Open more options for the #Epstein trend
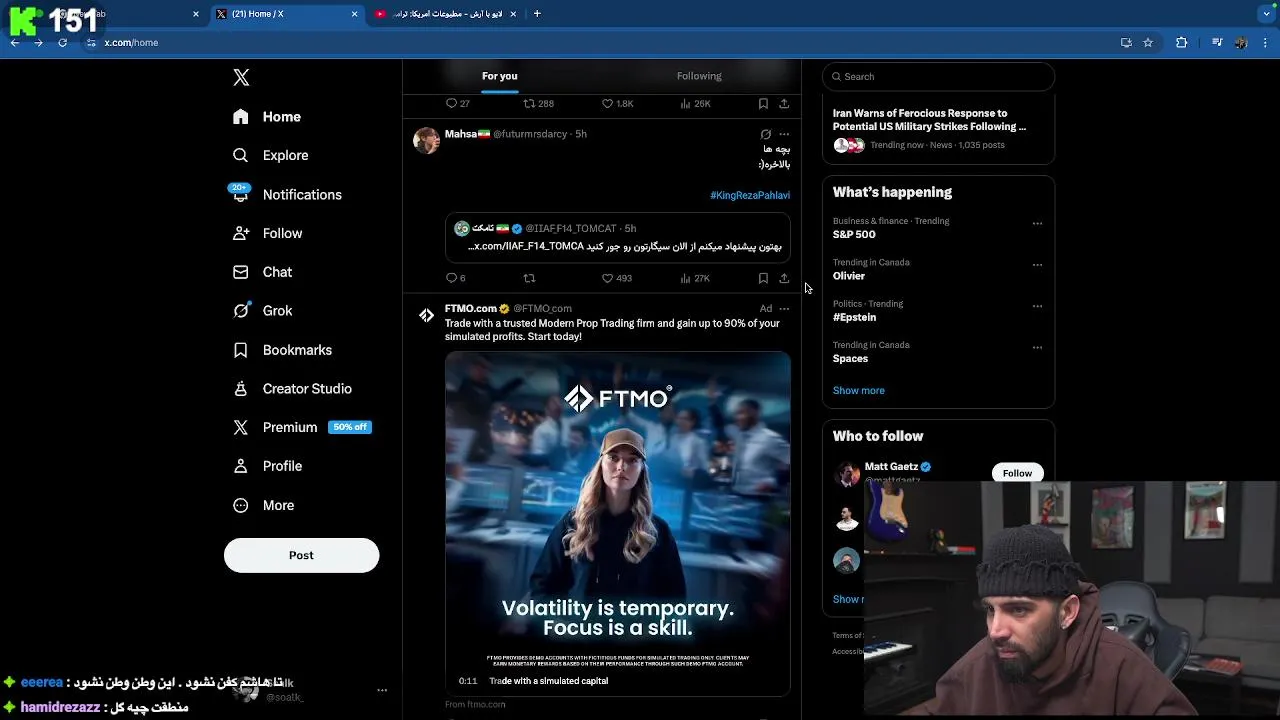 [x=1037, y=306]
